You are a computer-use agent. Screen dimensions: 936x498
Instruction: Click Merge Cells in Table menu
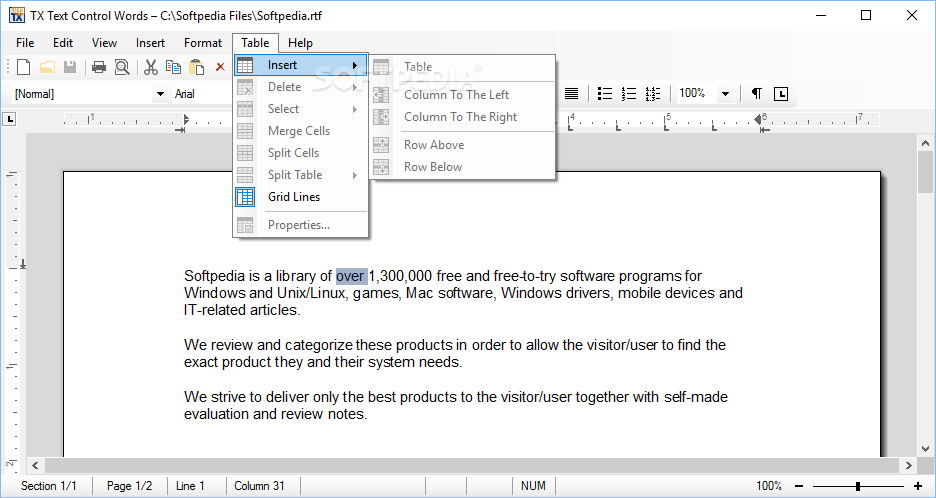[300, 131]
